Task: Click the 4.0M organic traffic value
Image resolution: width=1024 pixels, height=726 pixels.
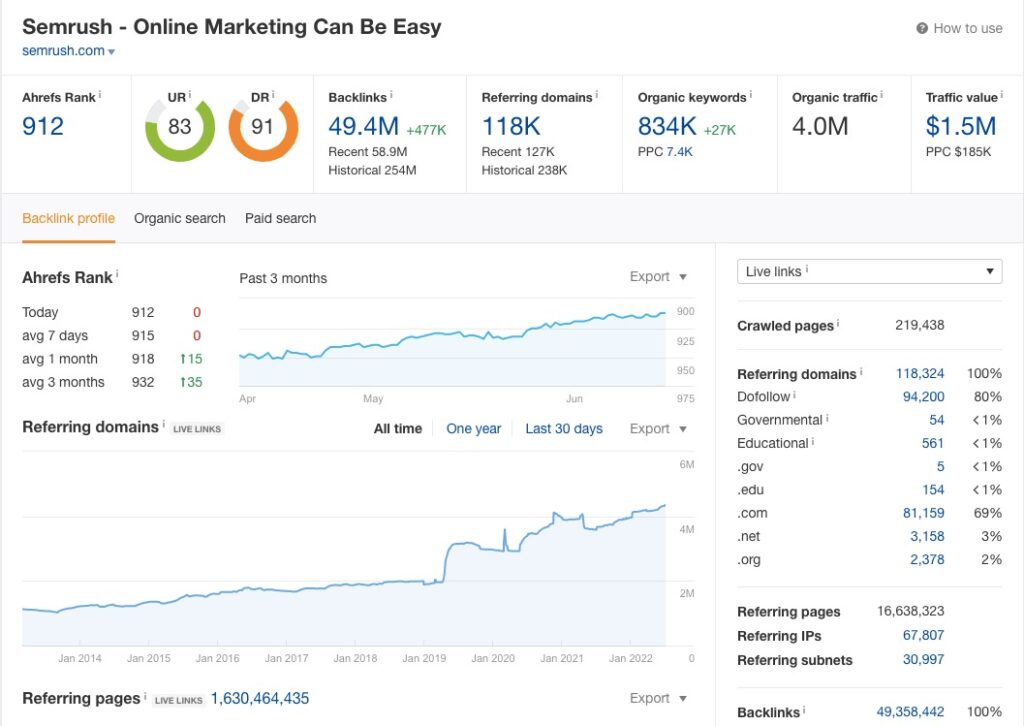Action: point(820,126)
